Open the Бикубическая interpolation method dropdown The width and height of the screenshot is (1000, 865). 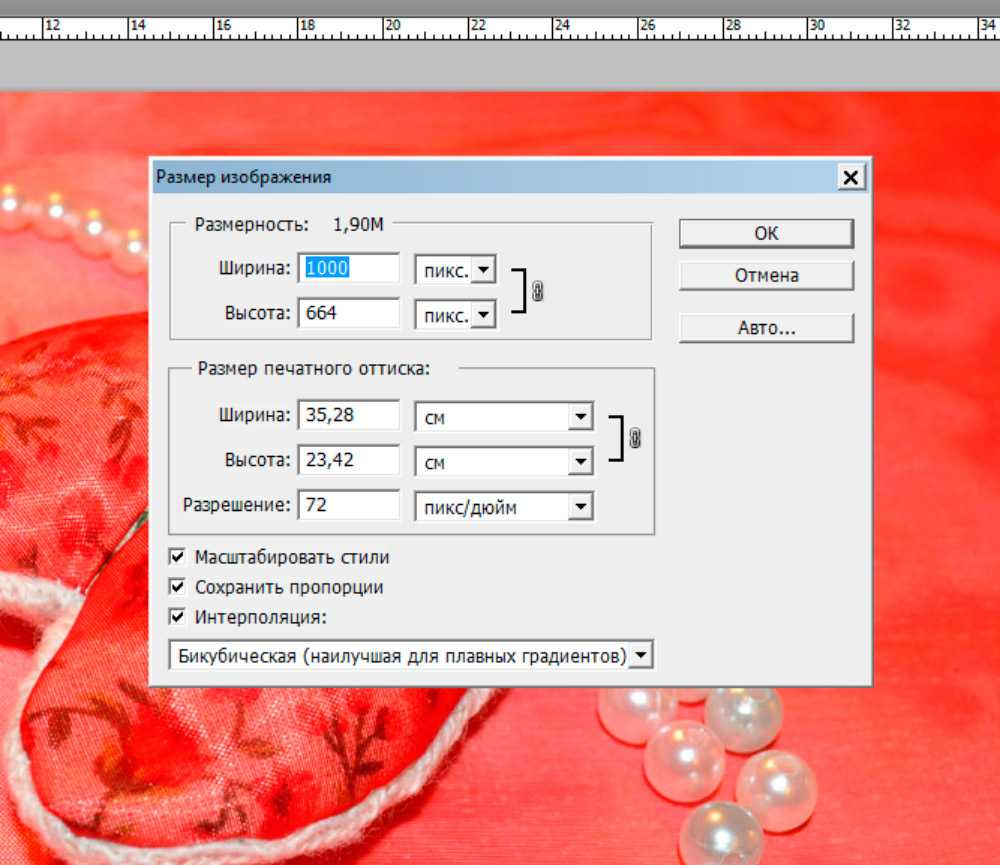click(x=411, y=655)
